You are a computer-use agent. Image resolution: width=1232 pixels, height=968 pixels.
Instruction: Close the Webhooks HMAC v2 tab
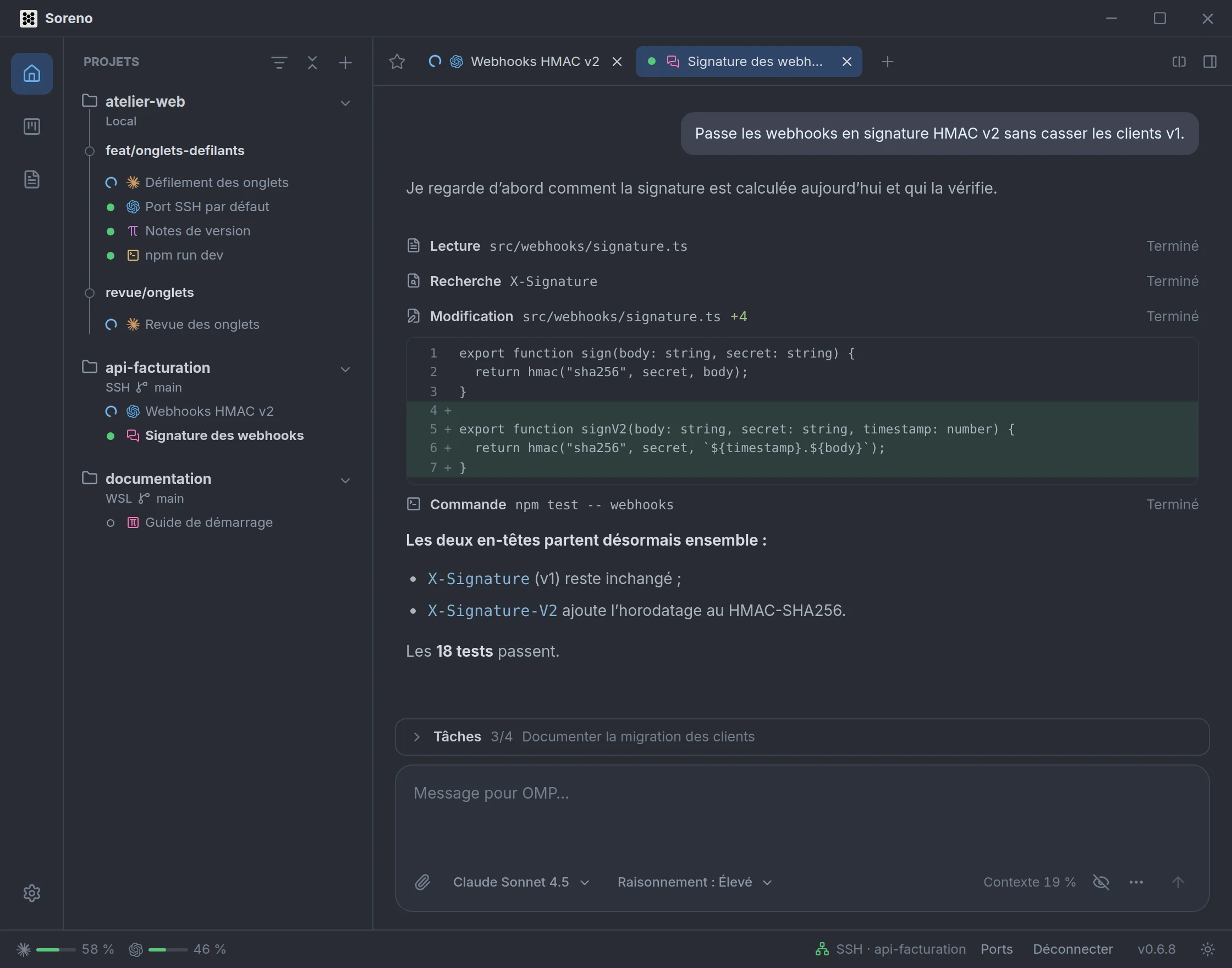[x=617, y=61]
